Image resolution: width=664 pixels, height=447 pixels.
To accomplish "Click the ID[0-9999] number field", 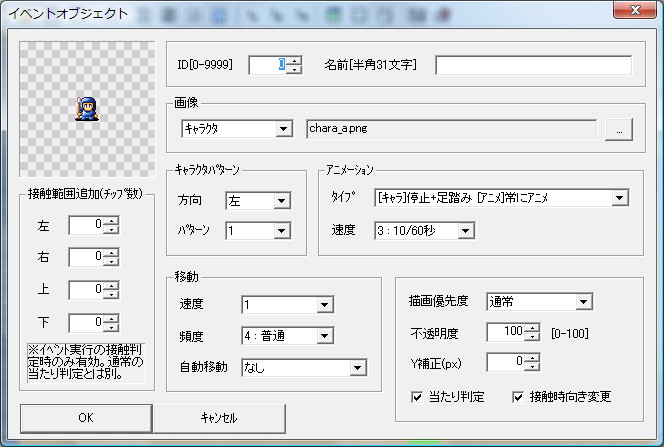I will click(269, 65).
